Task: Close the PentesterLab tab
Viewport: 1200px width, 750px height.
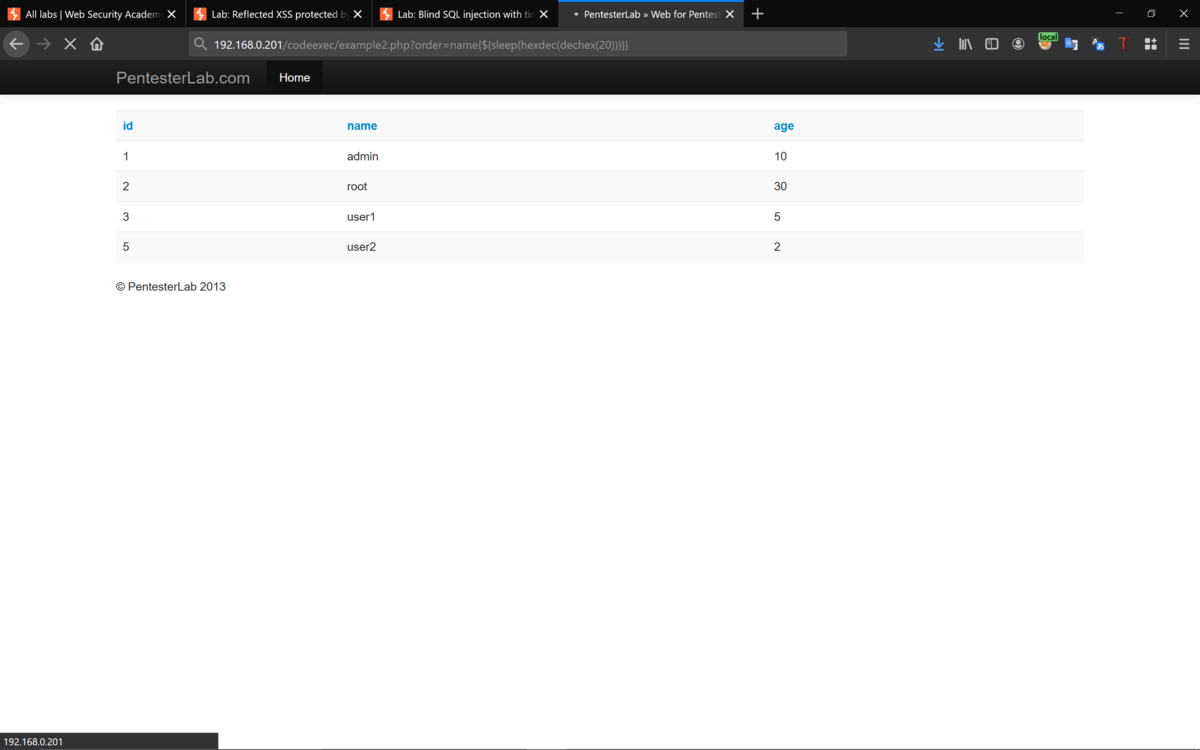Action: click(730, 14)
